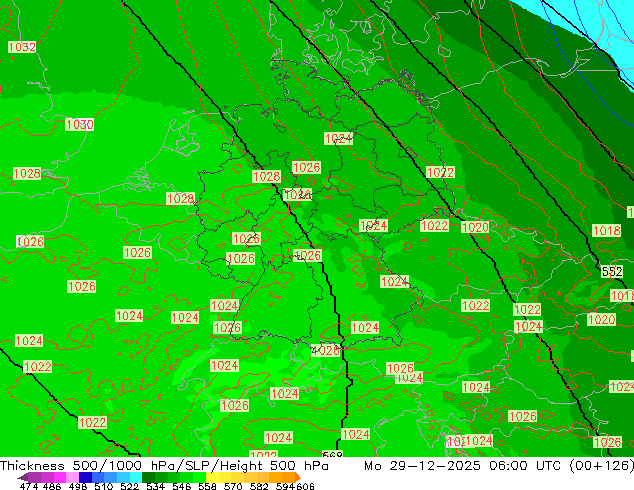Screen dimensions: 634x490
Task: Pick the dark blue legend swatch
Action: (x=85, y=477)
